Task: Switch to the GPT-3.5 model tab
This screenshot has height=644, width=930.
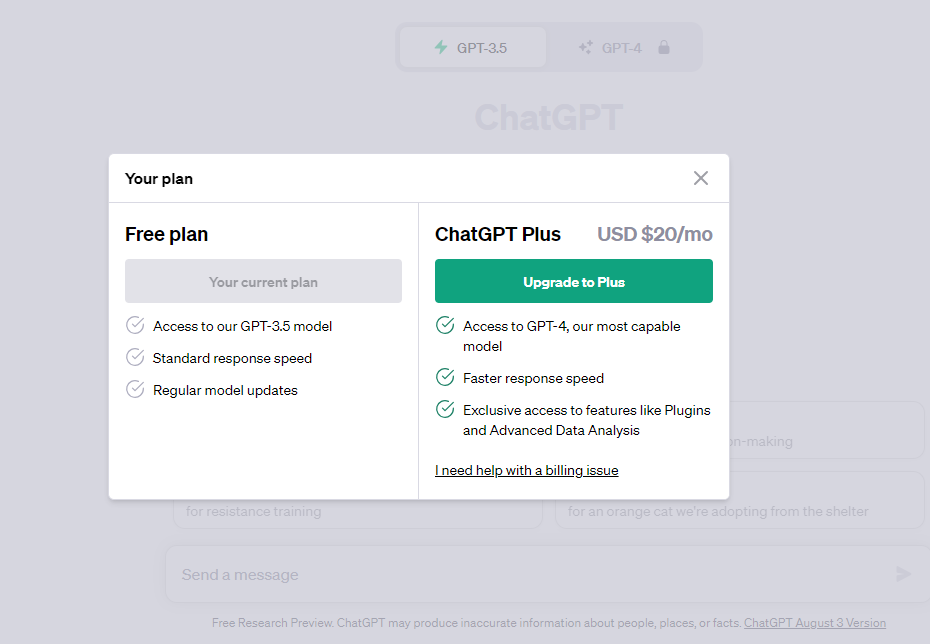Action: point(473,47)
